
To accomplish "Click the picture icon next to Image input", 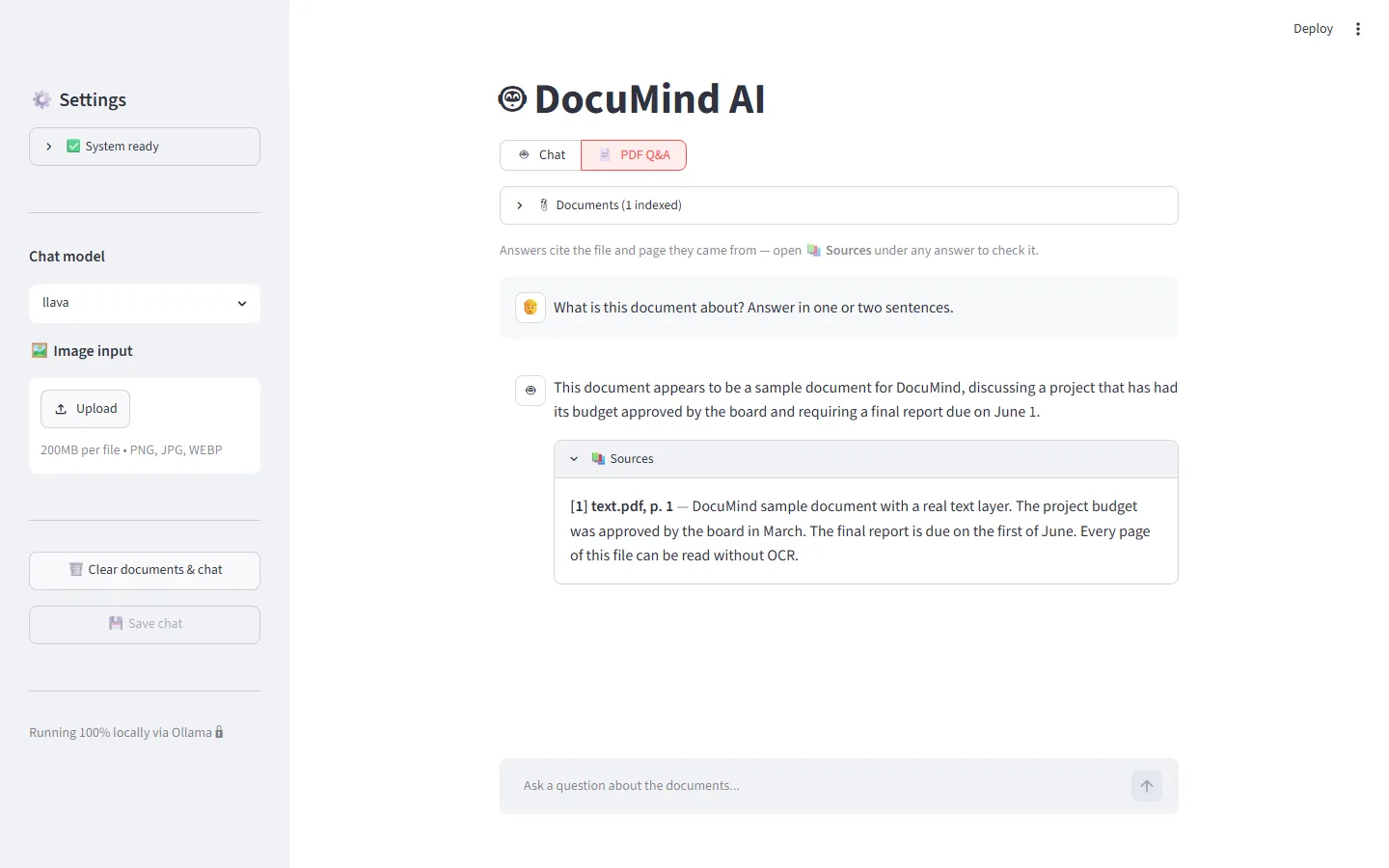I will tap(40, 350).
